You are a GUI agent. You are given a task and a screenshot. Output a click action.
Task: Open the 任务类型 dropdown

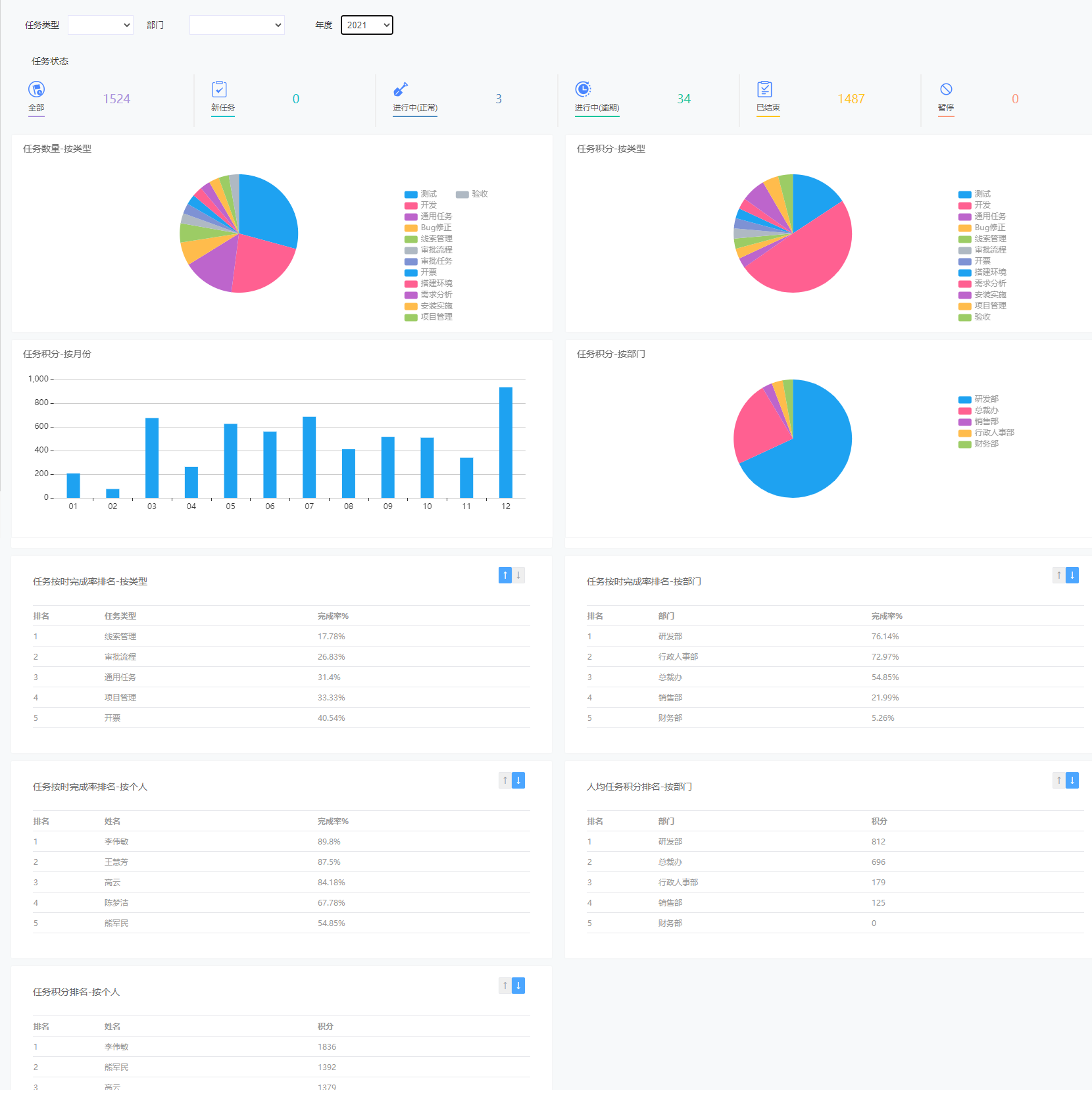point(101,25)
